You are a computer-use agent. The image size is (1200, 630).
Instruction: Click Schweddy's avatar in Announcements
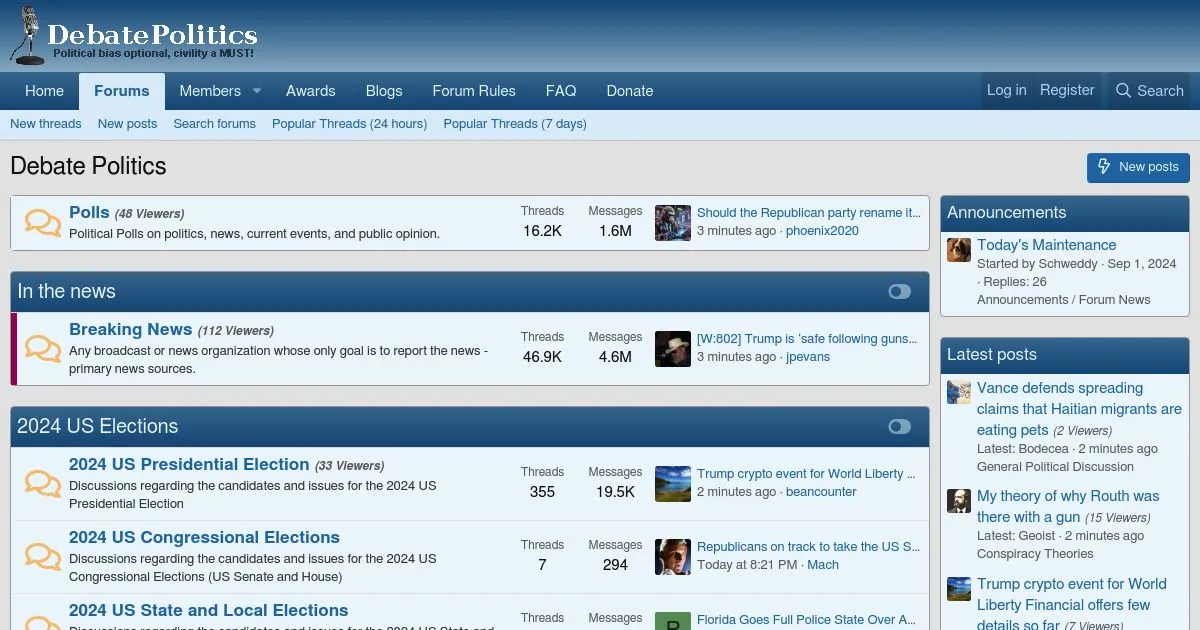point(959,249)
